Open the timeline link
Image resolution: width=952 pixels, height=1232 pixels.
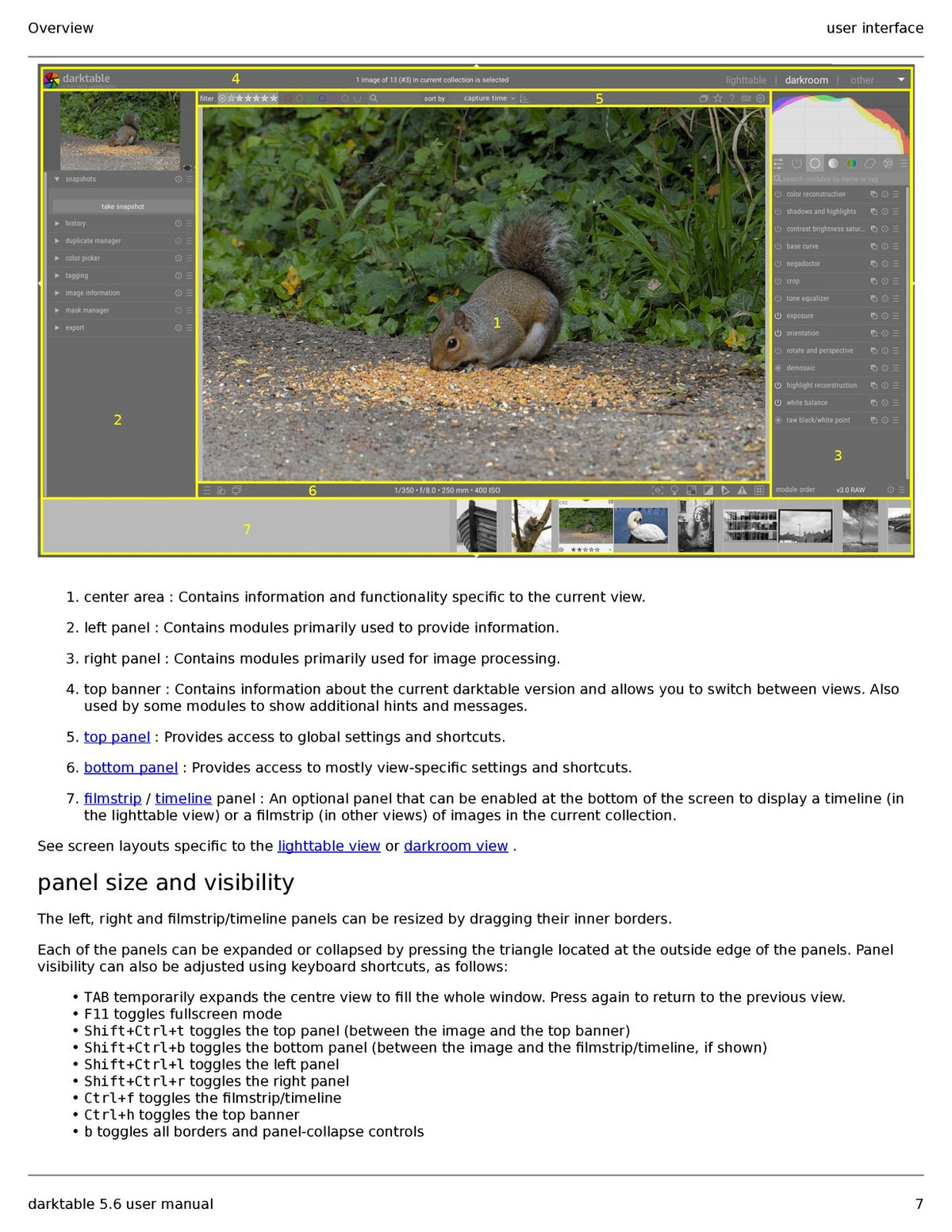pos(183,799)
